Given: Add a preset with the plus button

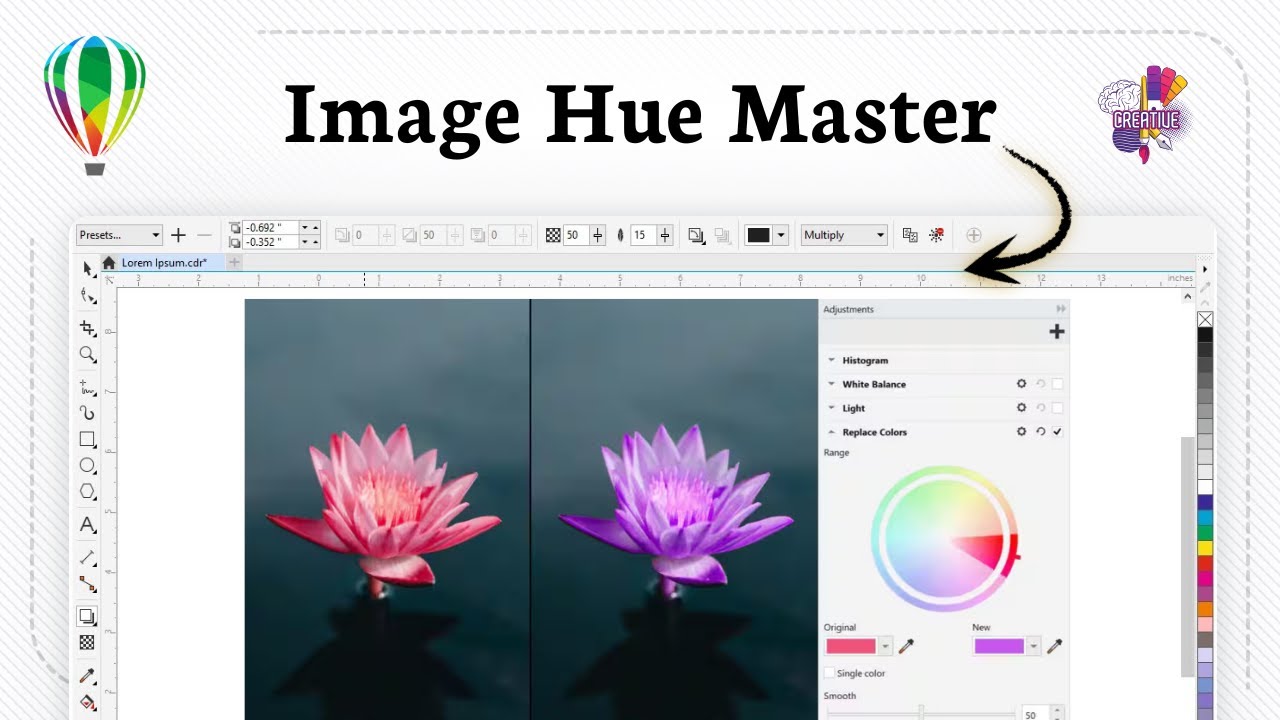Looking at the screenshot, I should [x=178, y=235].
